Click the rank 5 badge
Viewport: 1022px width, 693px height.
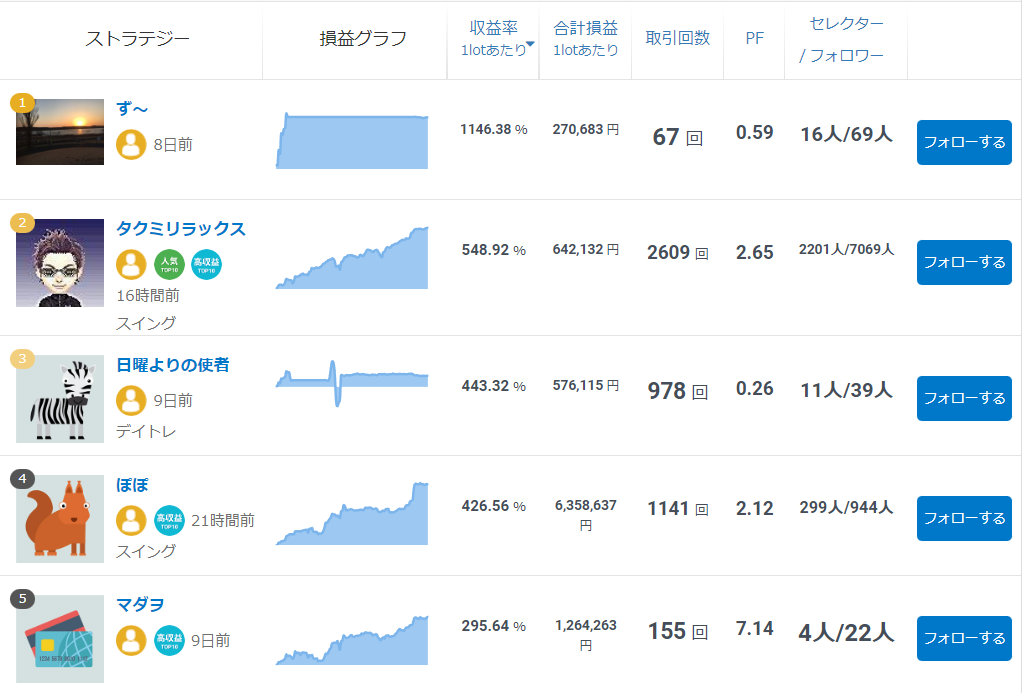(x=22, y=598)
